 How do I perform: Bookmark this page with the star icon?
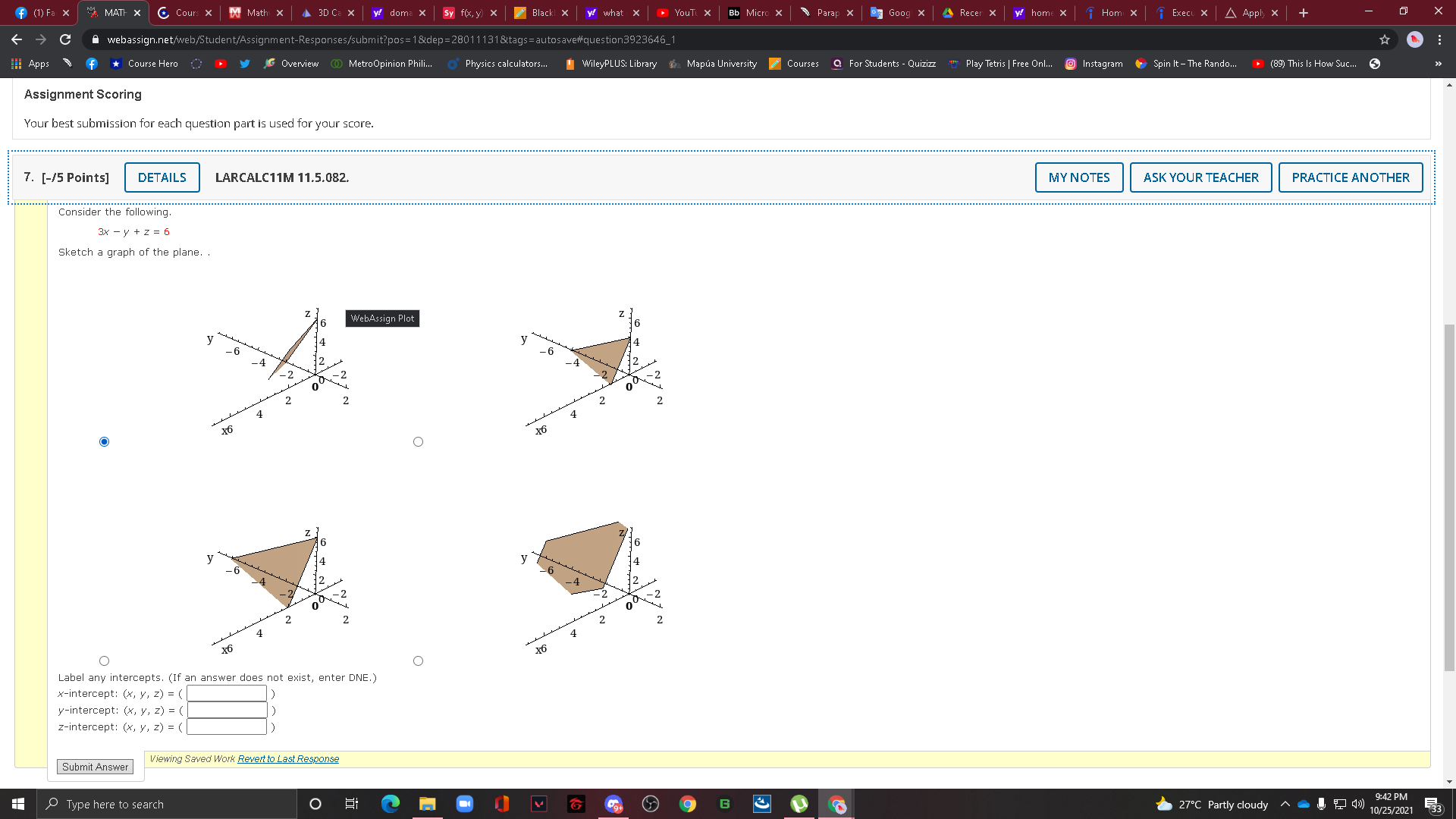coord(1385,39)
